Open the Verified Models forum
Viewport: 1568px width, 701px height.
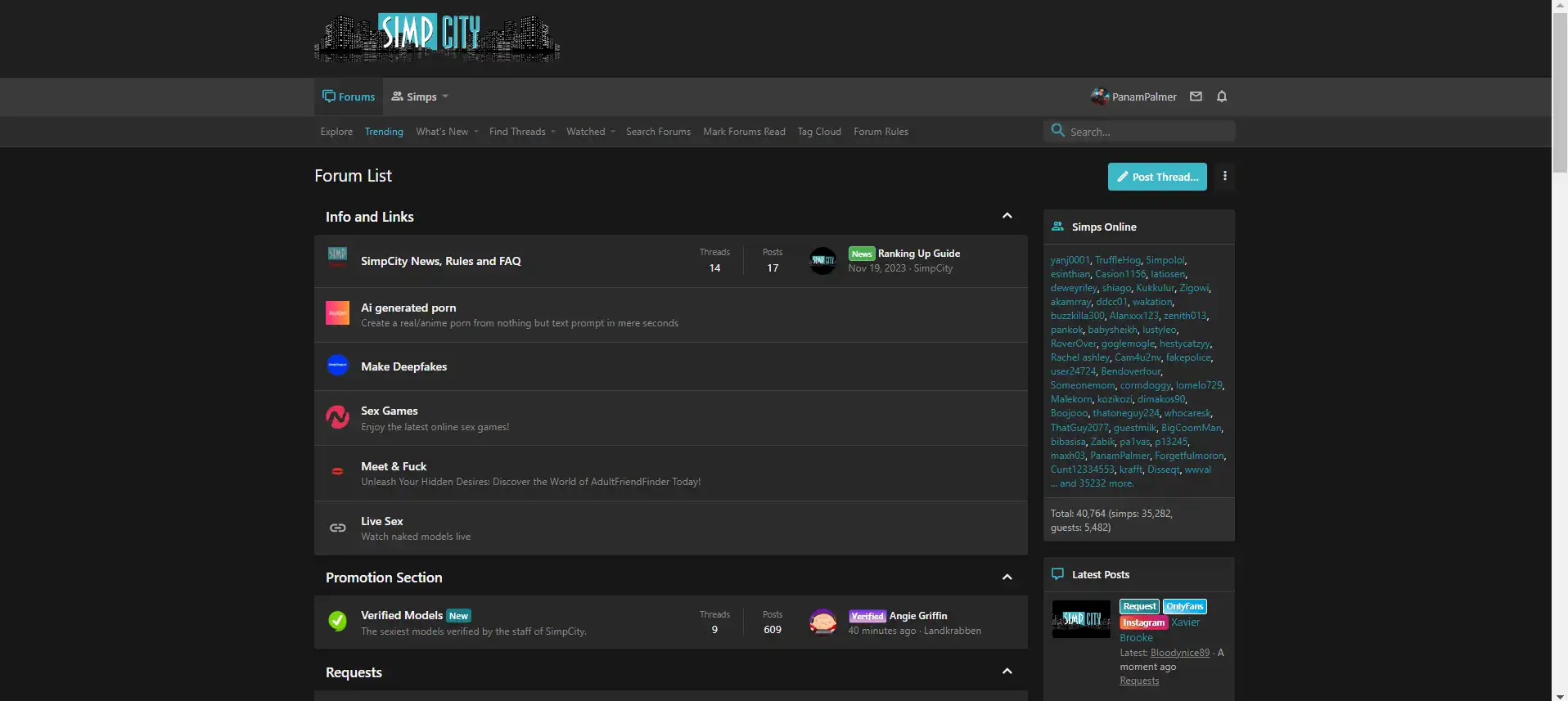[402, 615]
